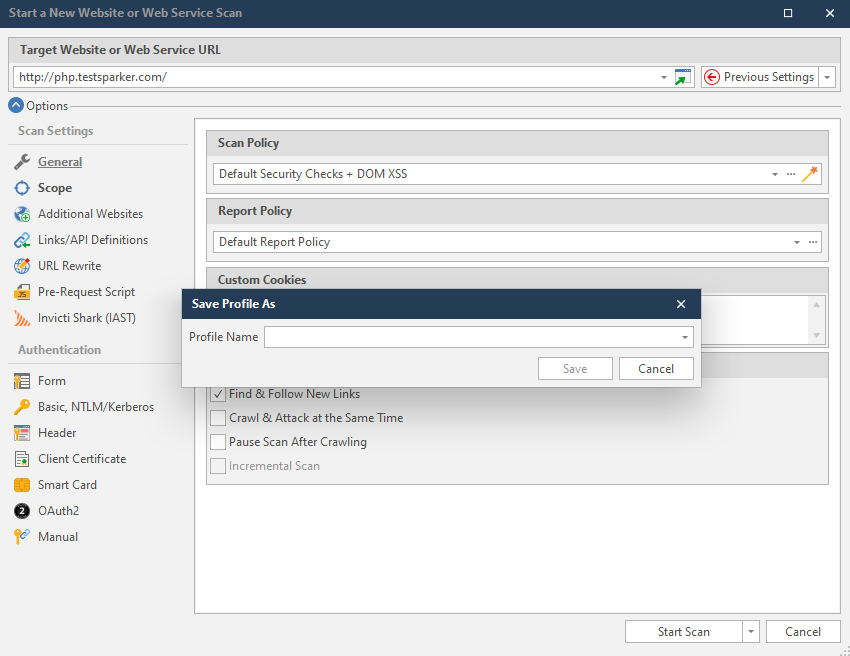Open the Client Certificate settings page

tap(82, 459)
